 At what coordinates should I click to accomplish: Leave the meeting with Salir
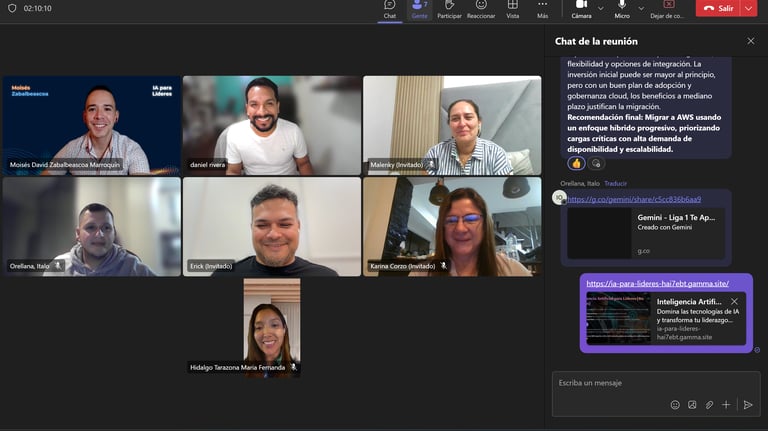(x=718, y=8)
